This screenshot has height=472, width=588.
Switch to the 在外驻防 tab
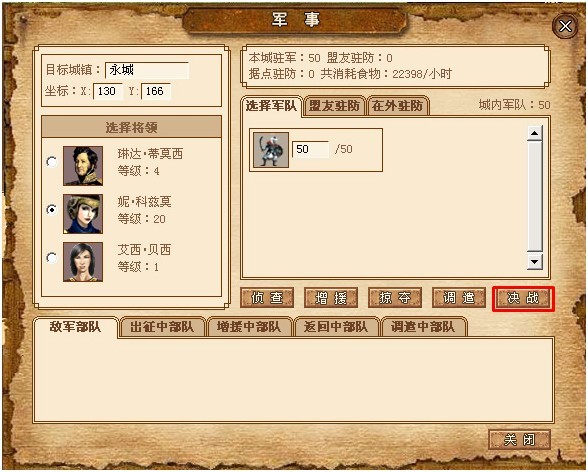pos(398,106)
